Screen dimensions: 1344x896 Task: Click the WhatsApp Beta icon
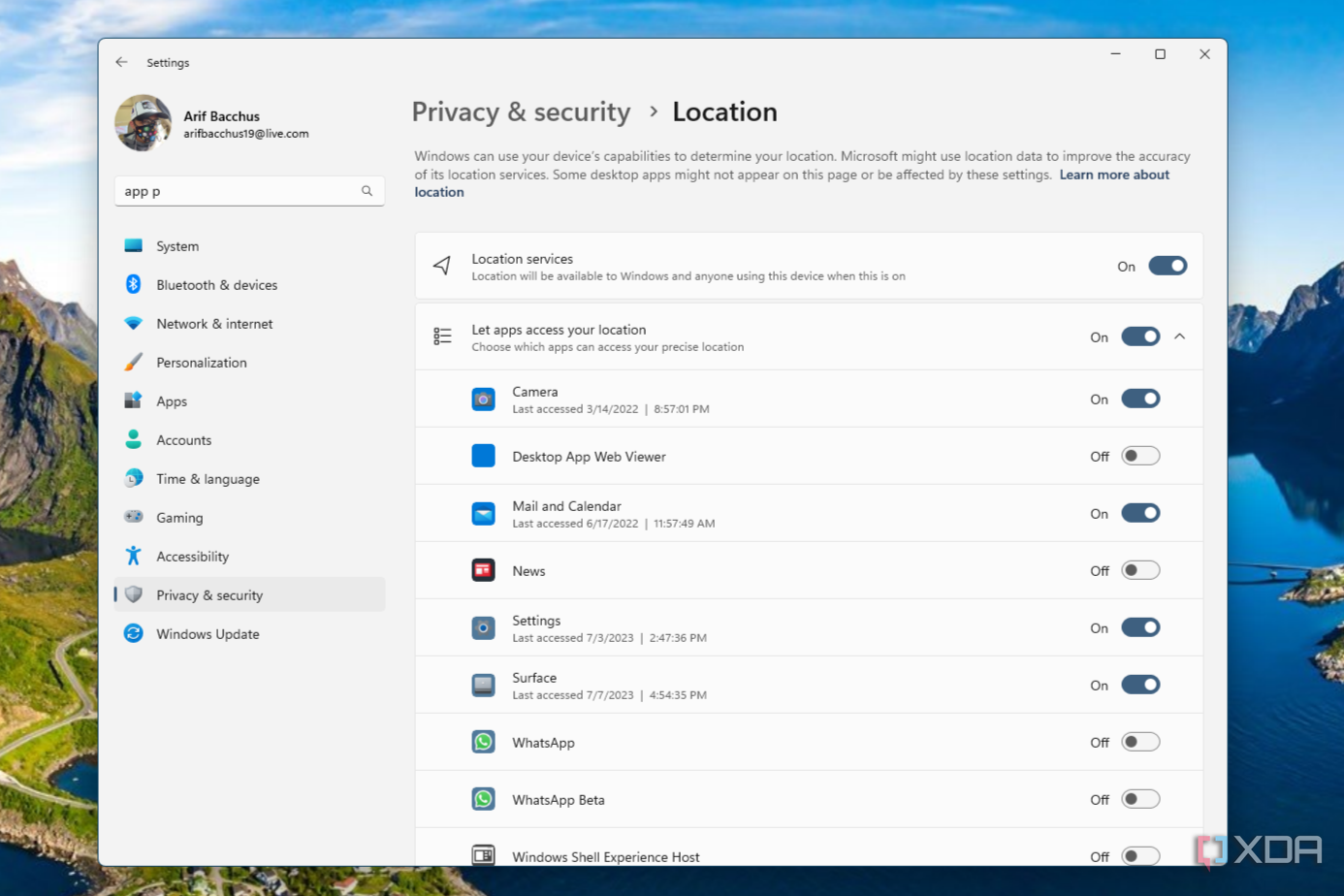click(x=483, y=800)
